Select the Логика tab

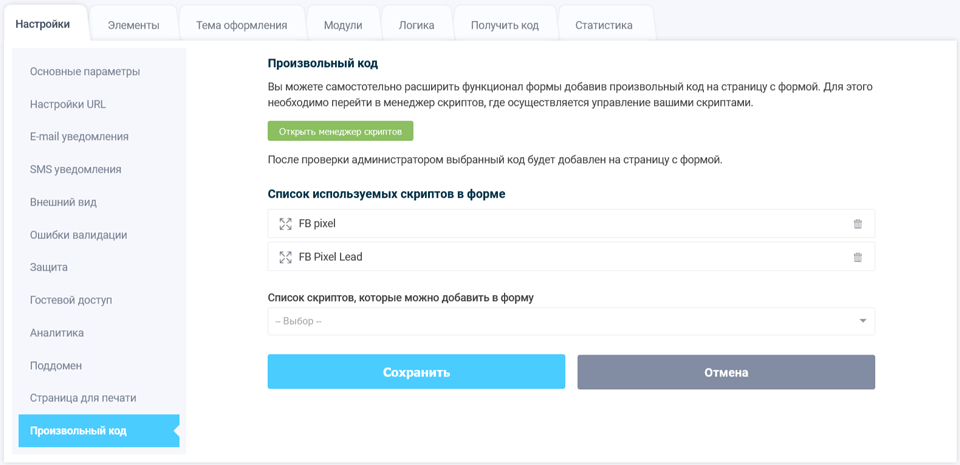pyautogui.click(x=416, y=25)
